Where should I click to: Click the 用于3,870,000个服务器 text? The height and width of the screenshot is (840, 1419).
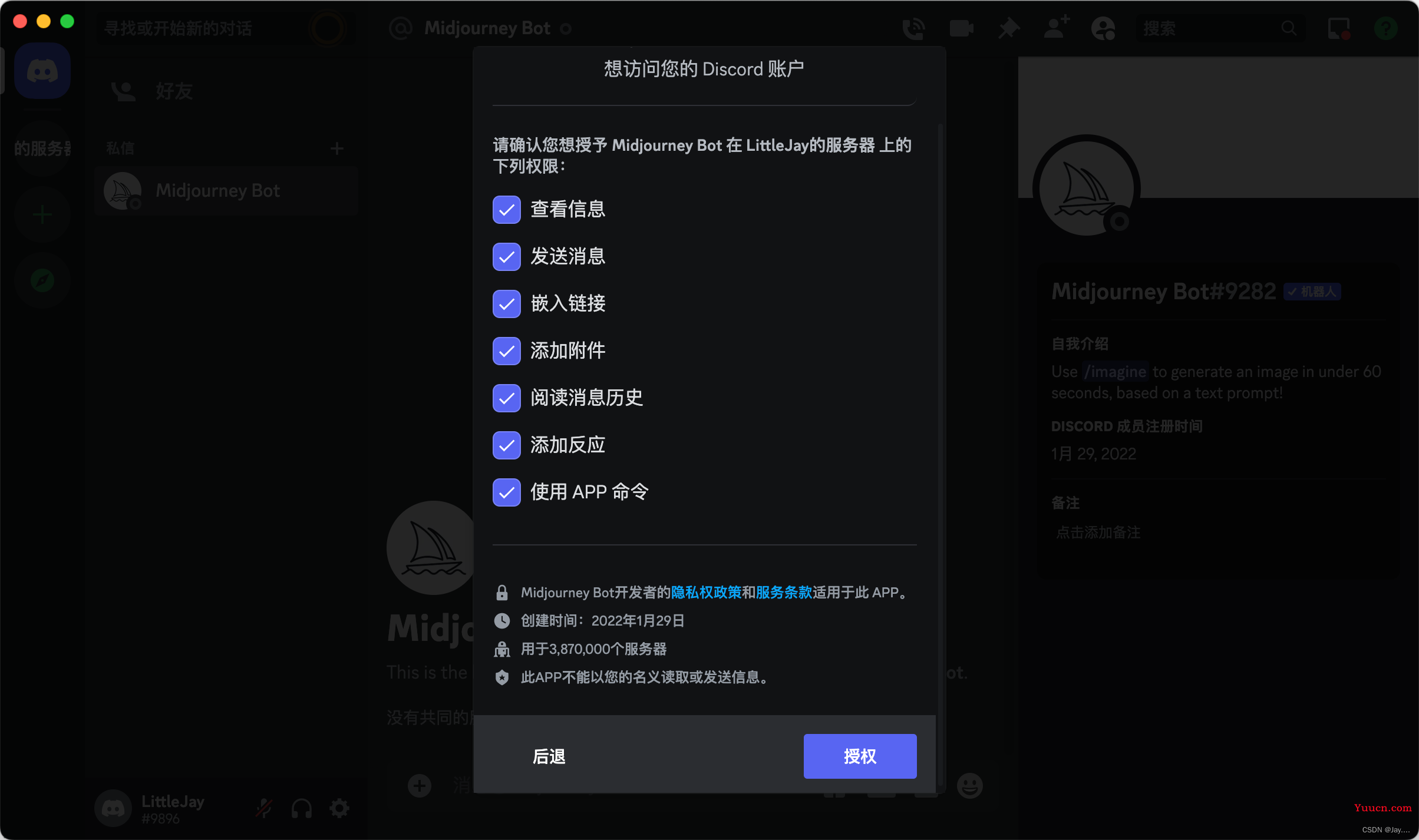593,649
